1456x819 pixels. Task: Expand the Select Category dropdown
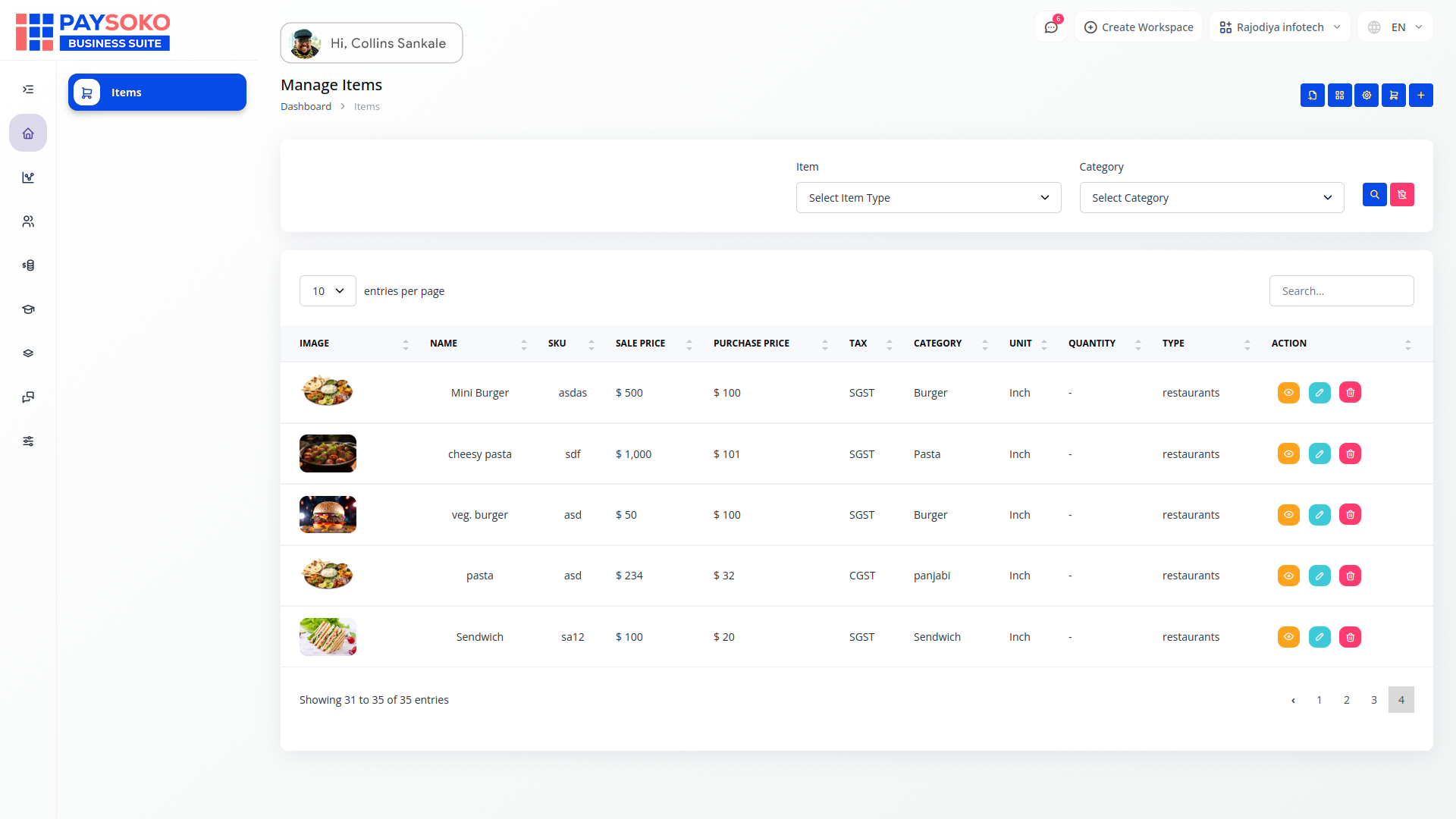click(1211, 198)
